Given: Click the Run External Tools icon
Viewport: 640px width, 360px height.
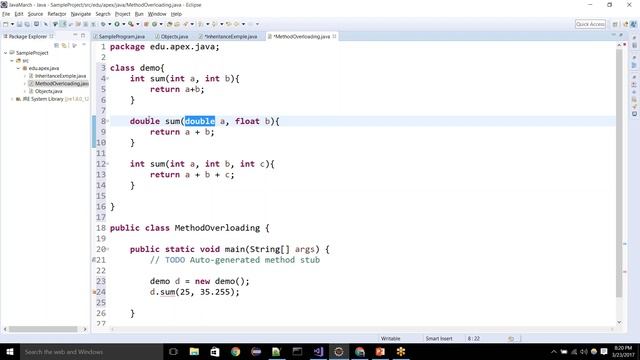Looking at the screenshot, I should tap(131, 24).
